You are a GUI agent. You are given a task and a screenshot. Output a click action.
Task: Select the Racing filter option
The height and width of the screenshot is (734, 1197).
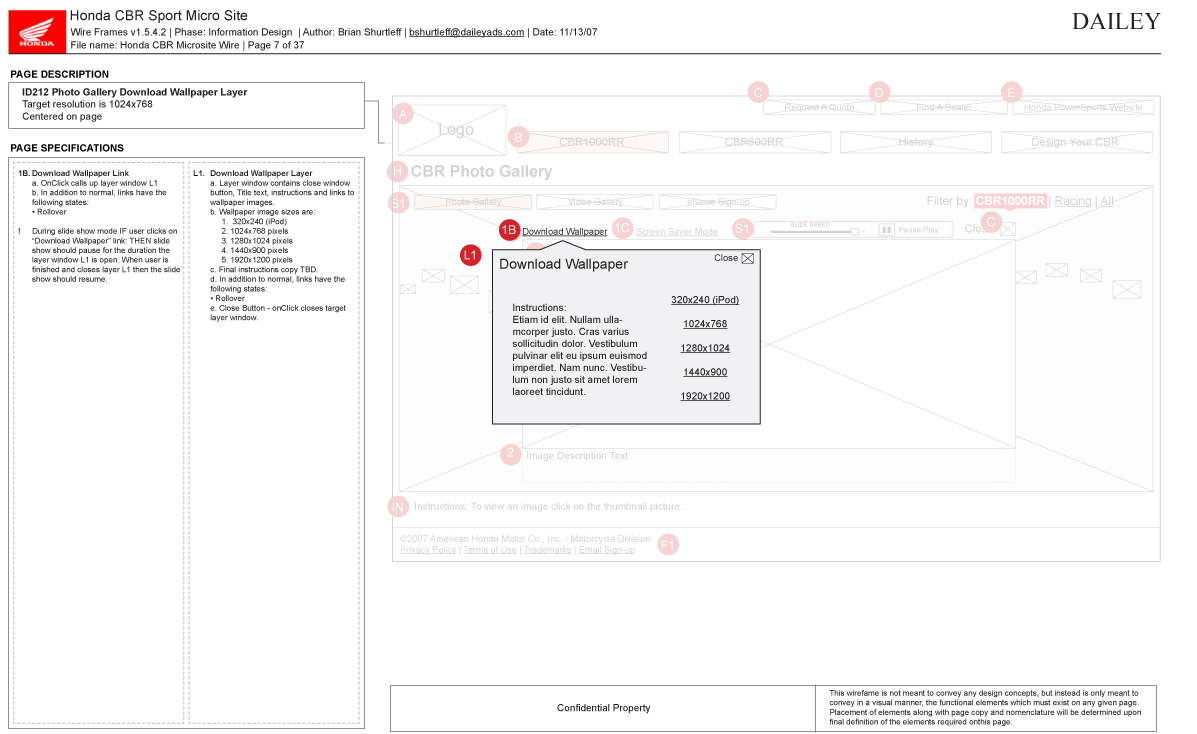coord(1073,201)
